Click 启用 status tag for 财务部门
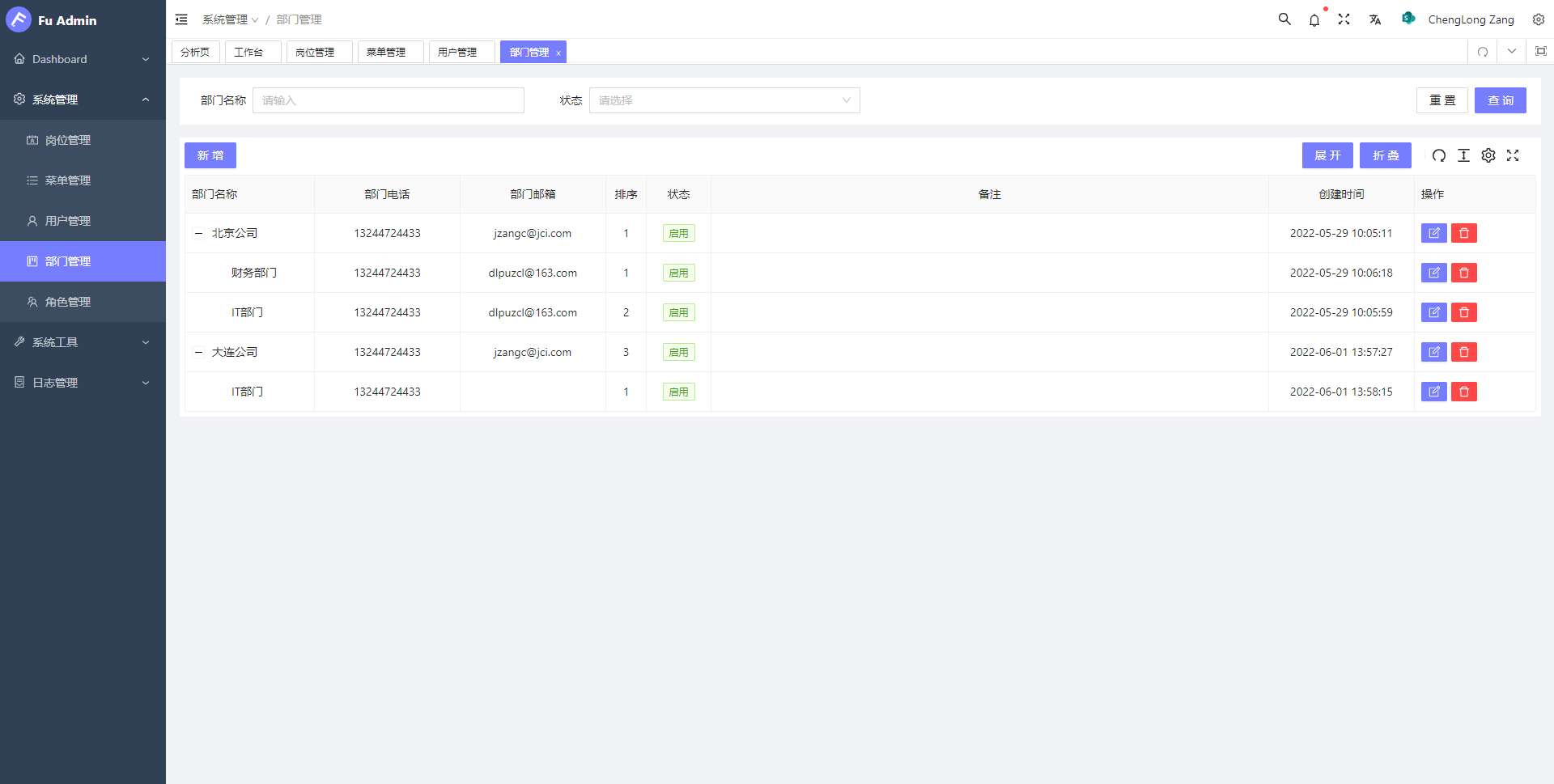Screen dimensions: 1554x784 (x=678, y=273)
